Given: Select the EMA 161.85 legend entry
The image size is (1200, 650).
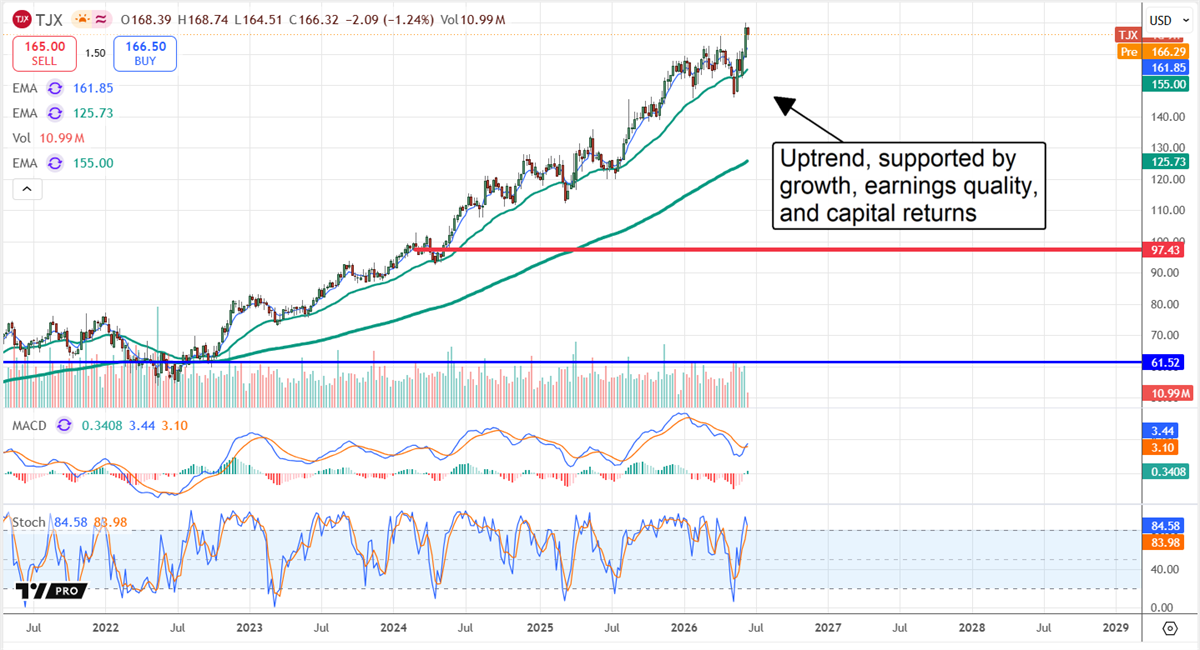Looking at the screenshot, I should (62, 88).
